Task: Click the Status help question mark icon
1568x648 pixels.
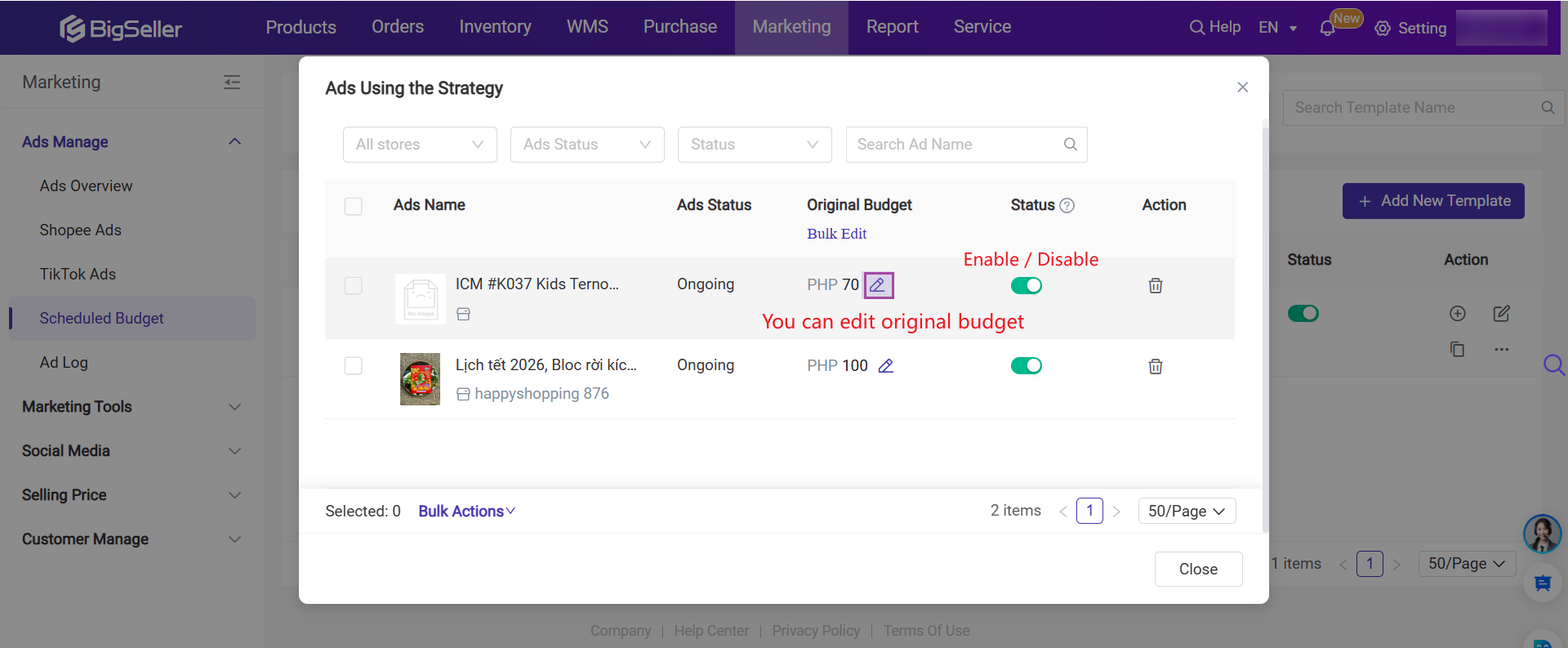Action: [1067, 206]
